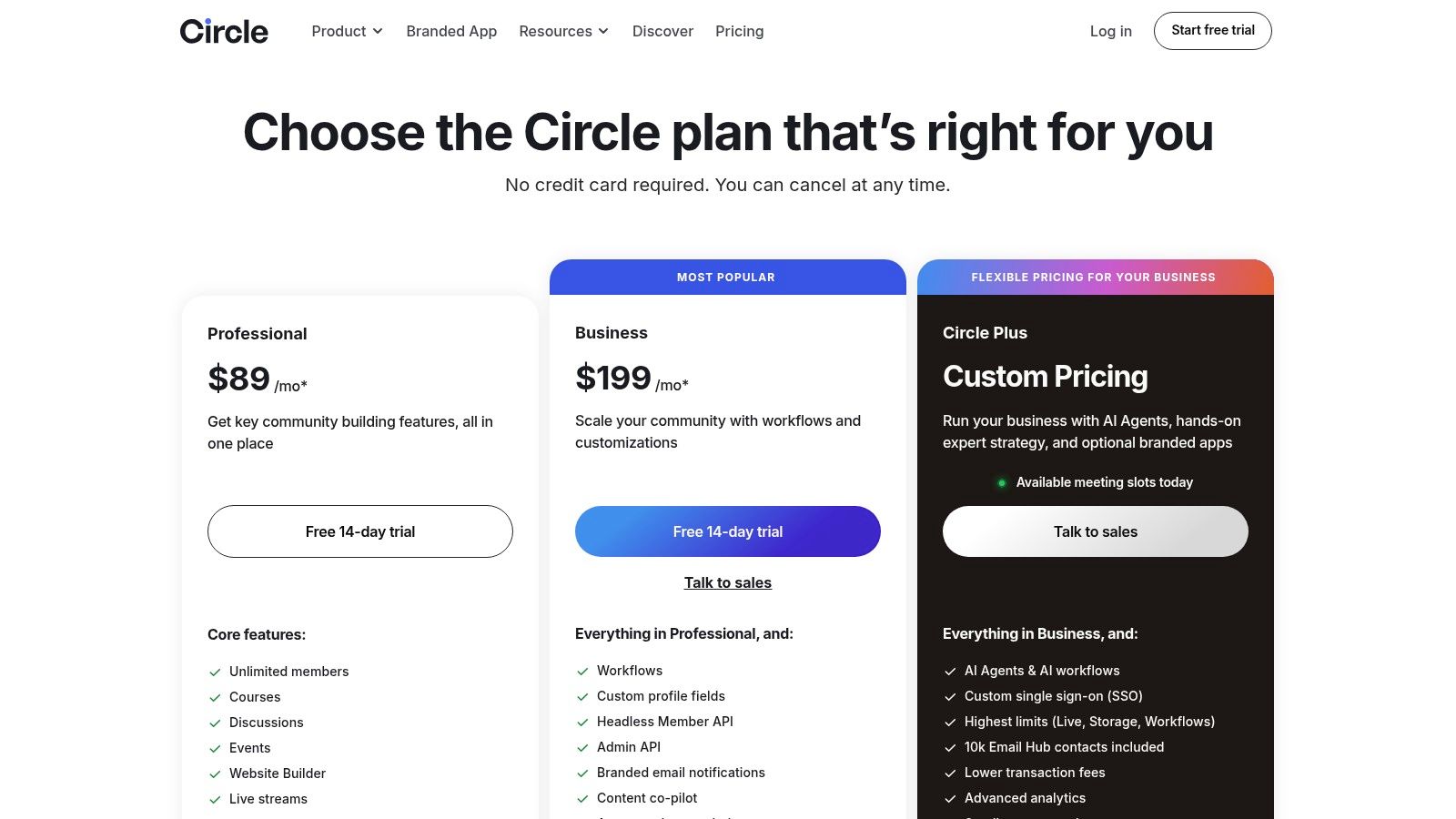Click the green availability dot for meeting slots
The width and height of the screenshot is (1456, 819).
click(x=1002, y=482)
